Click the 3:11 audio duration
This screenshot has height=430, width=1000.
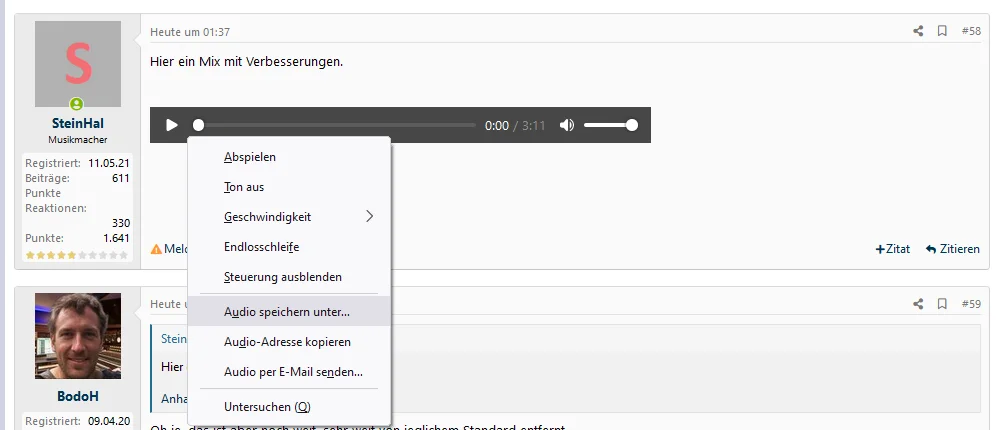pyautogui.click(x=534, y=126)
